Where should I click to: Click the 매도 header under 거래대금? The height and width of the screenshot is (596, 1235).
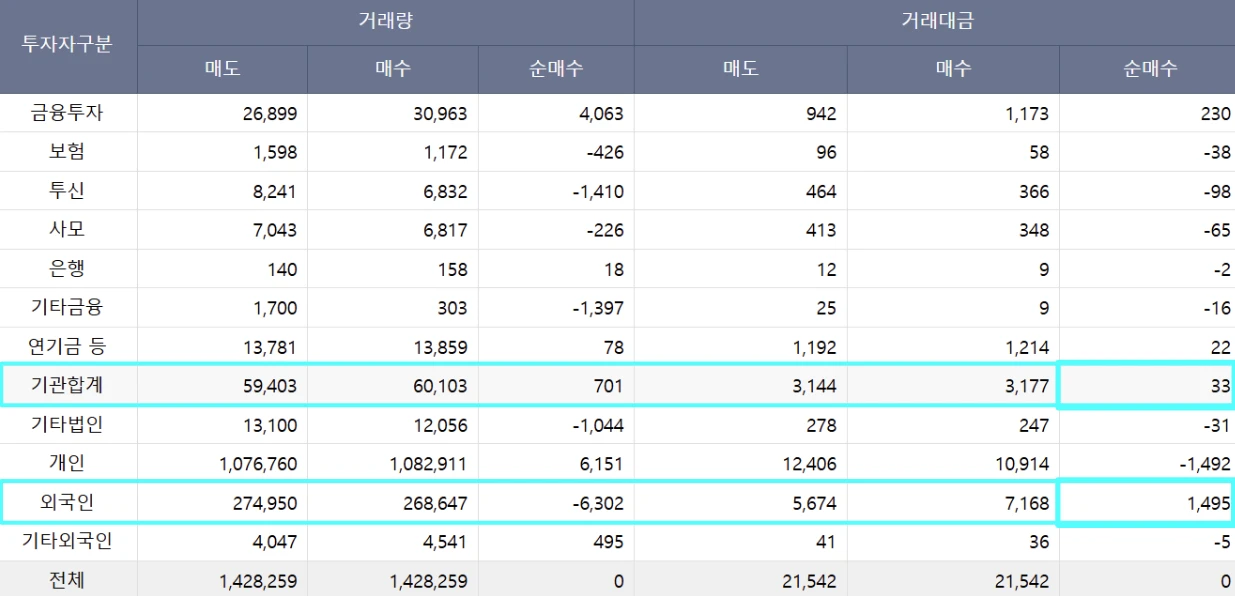740,69
